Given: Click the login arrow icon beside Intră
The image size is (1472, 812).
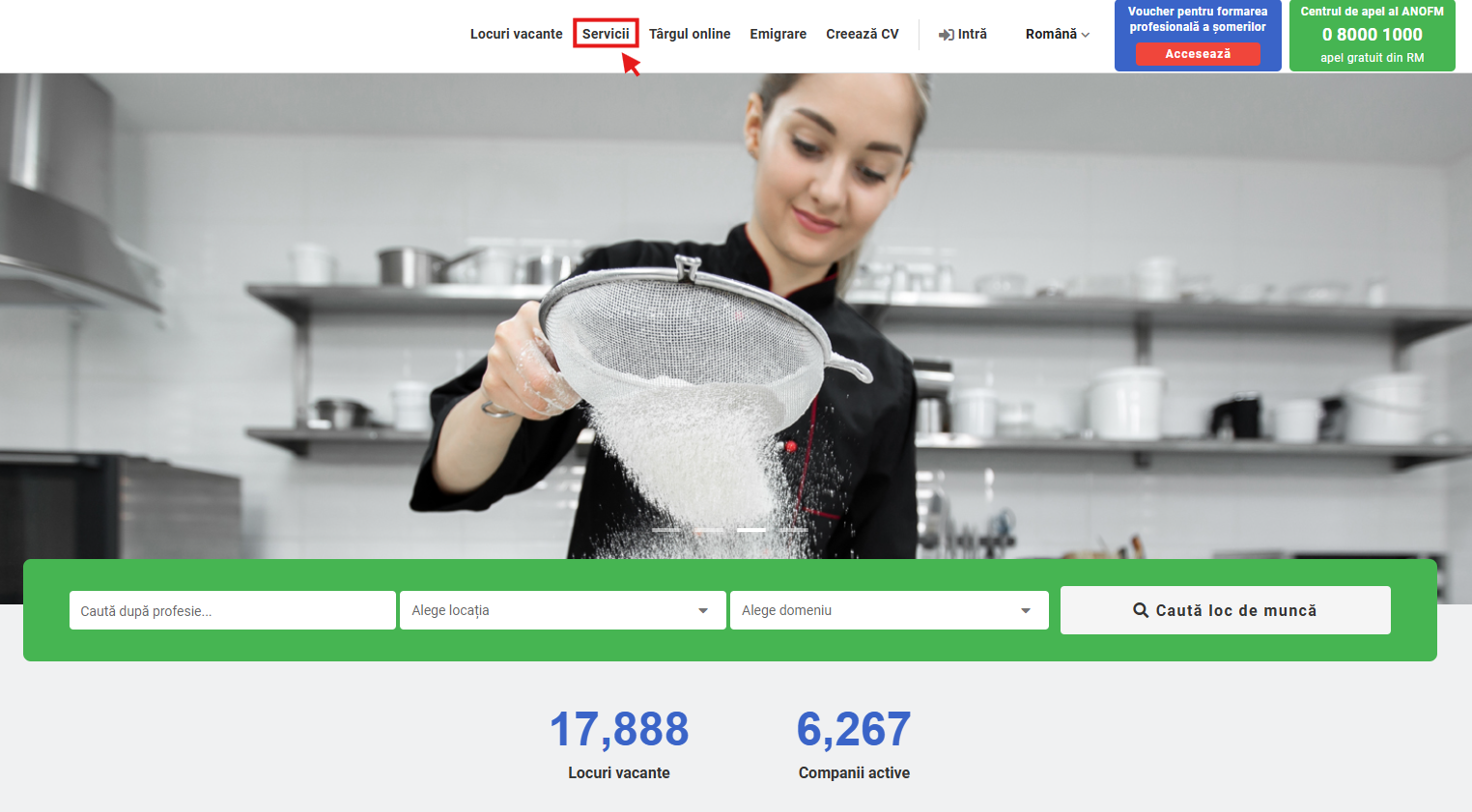Looking at the screenshot, I should coord(946,35).
